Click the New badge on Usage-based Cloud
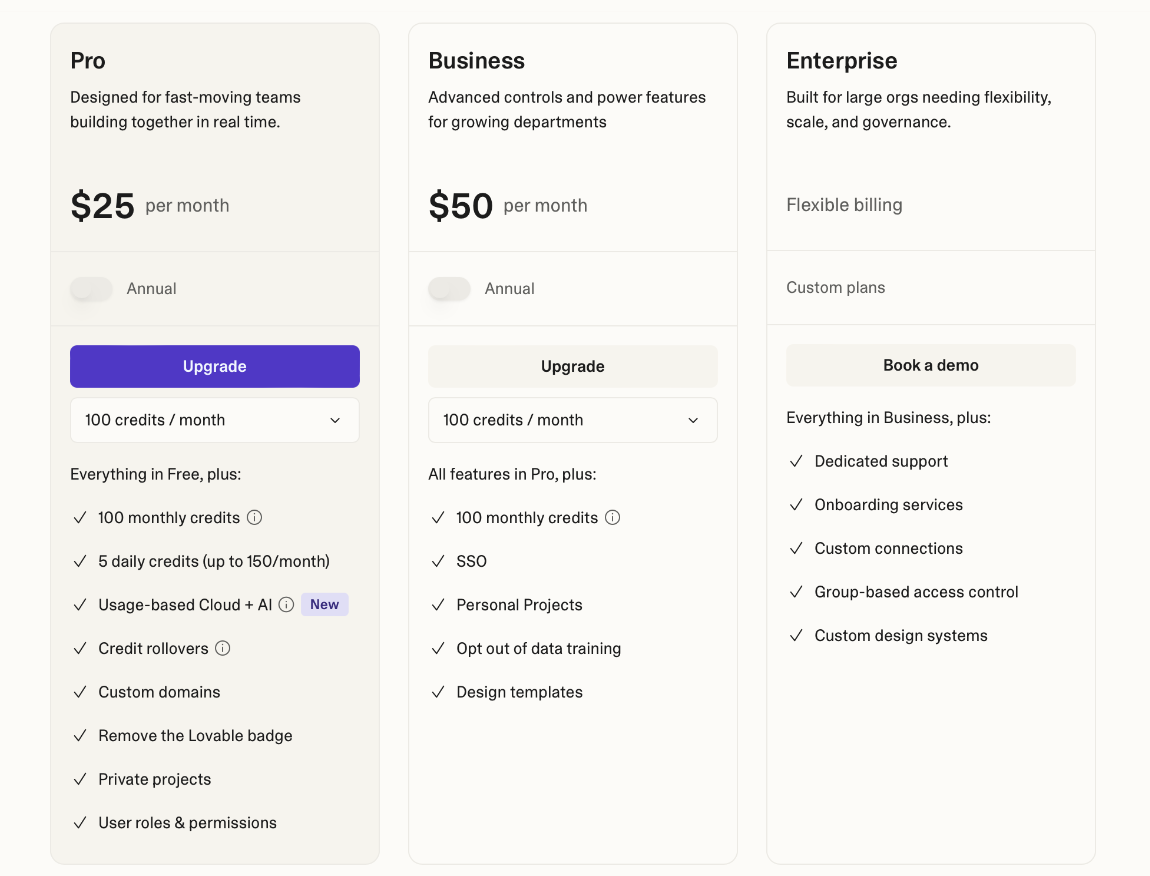Viewport: 1150px width, 876px height. click(x=324, y=605)
